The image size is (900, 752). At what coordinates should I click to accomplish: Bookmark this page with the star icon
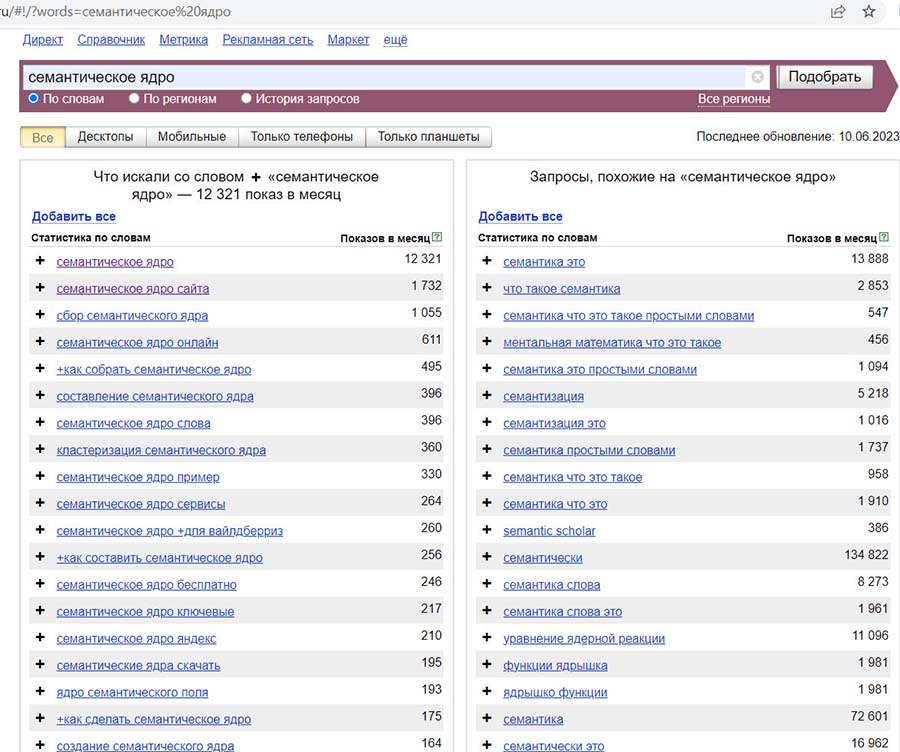pos(868,12)
